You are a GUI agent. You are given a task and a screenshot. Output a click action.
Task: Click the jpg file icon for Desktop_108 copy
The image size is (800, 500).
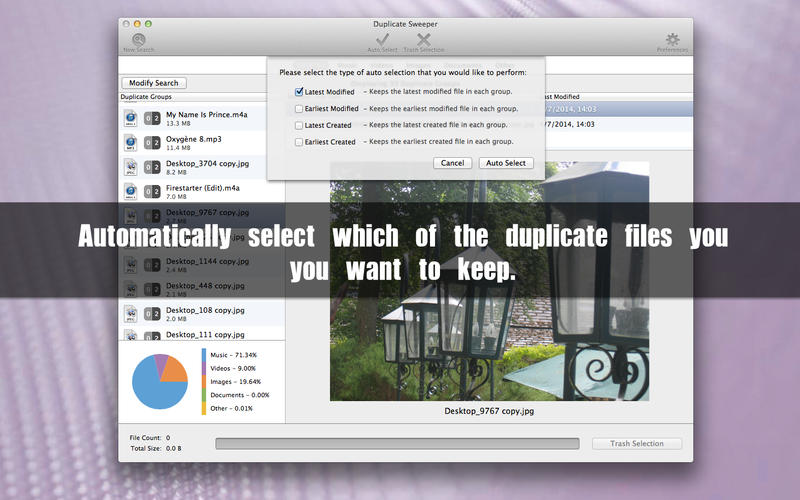tap(130, 314)
